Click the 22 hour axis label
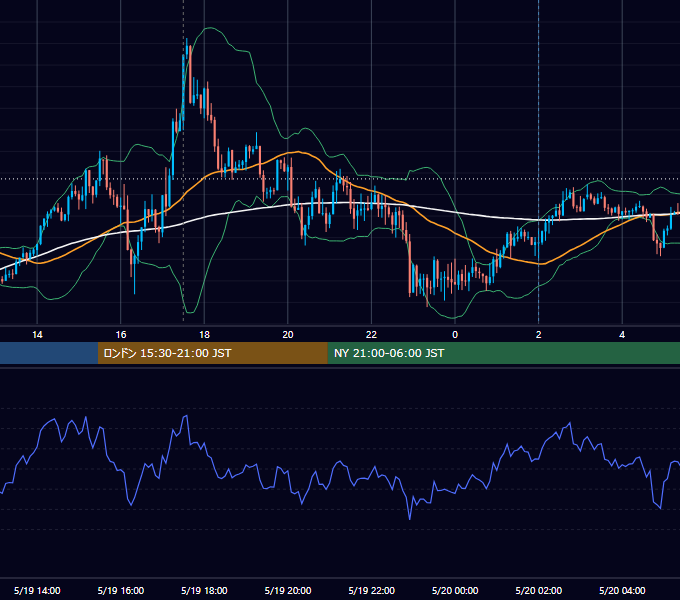 tap(371, 335)
